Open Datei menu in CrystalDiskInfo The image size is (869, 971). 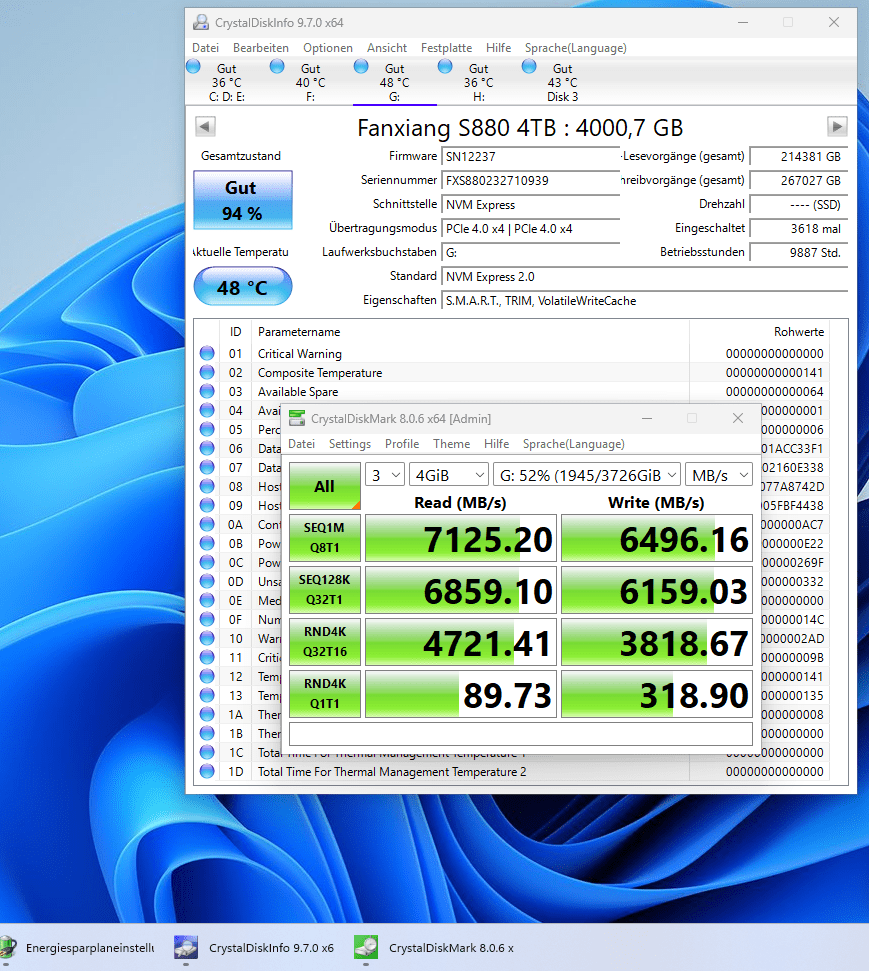click(x=206, y=48)
